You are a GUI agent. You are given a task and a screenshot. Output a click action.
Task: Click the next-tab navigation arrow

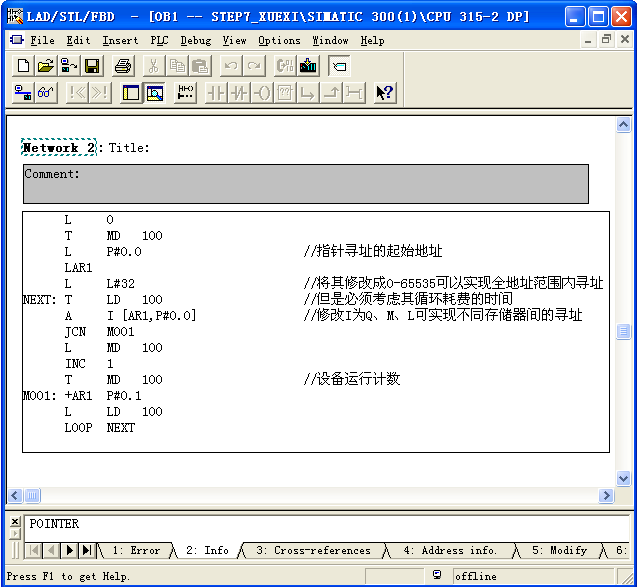(x=69, y=551)
